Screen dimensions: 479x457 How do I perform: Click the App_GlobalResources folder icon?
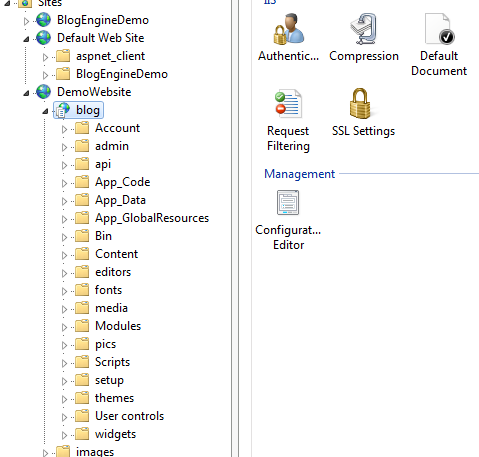coord(82,218)
